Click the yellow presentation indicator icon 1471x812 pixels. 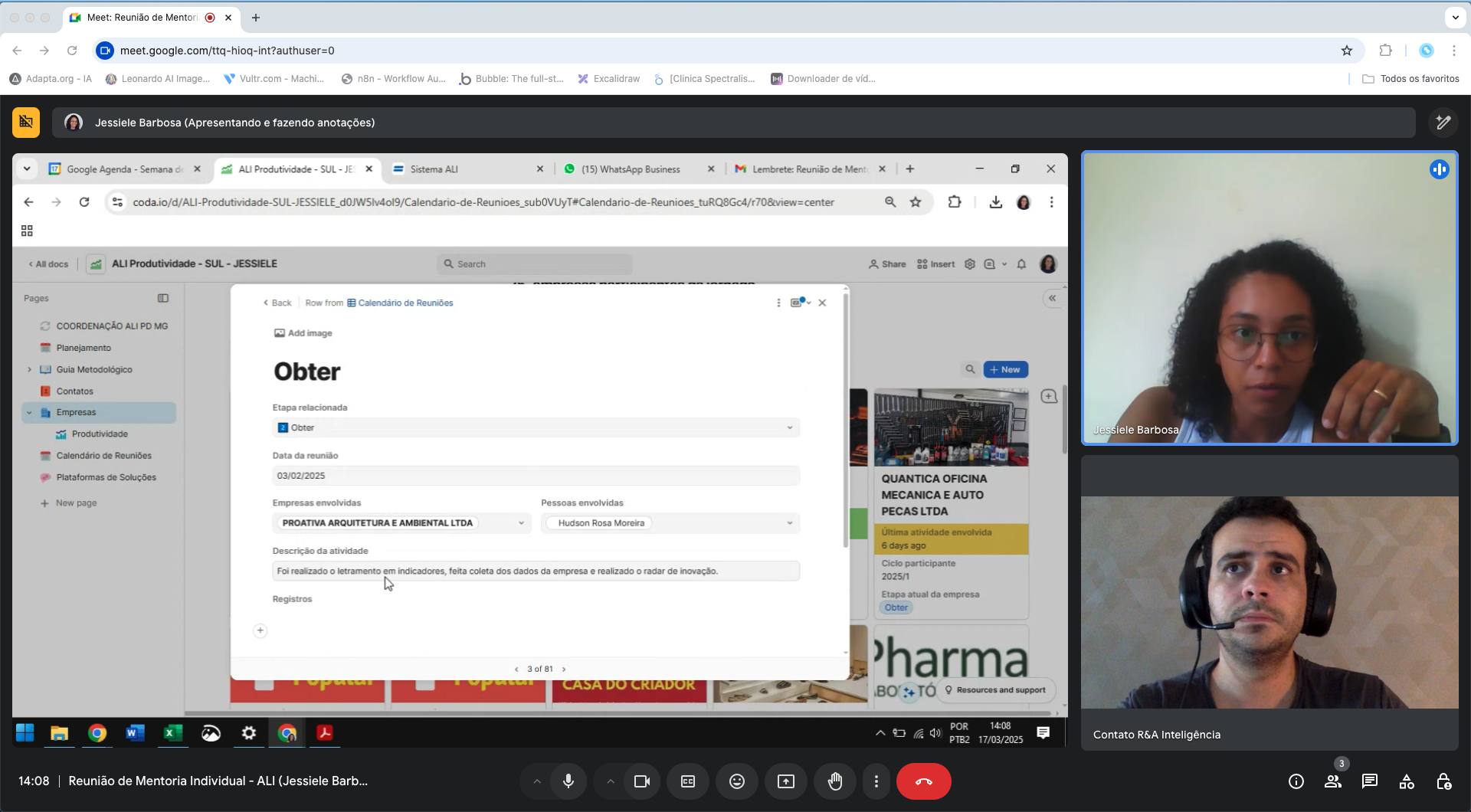[x=26, y=123]
